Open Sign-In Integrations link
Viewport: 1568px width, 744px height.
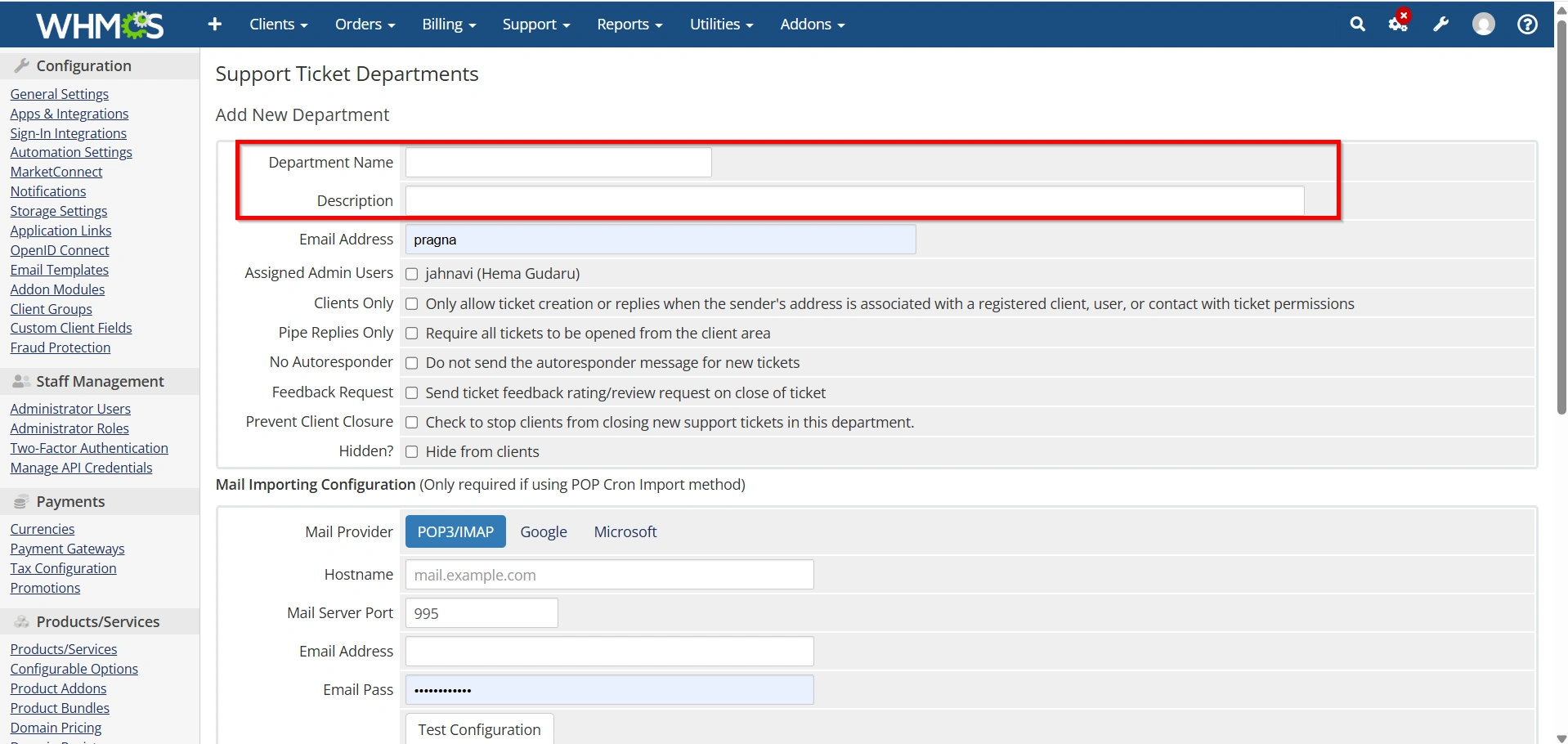69,133
